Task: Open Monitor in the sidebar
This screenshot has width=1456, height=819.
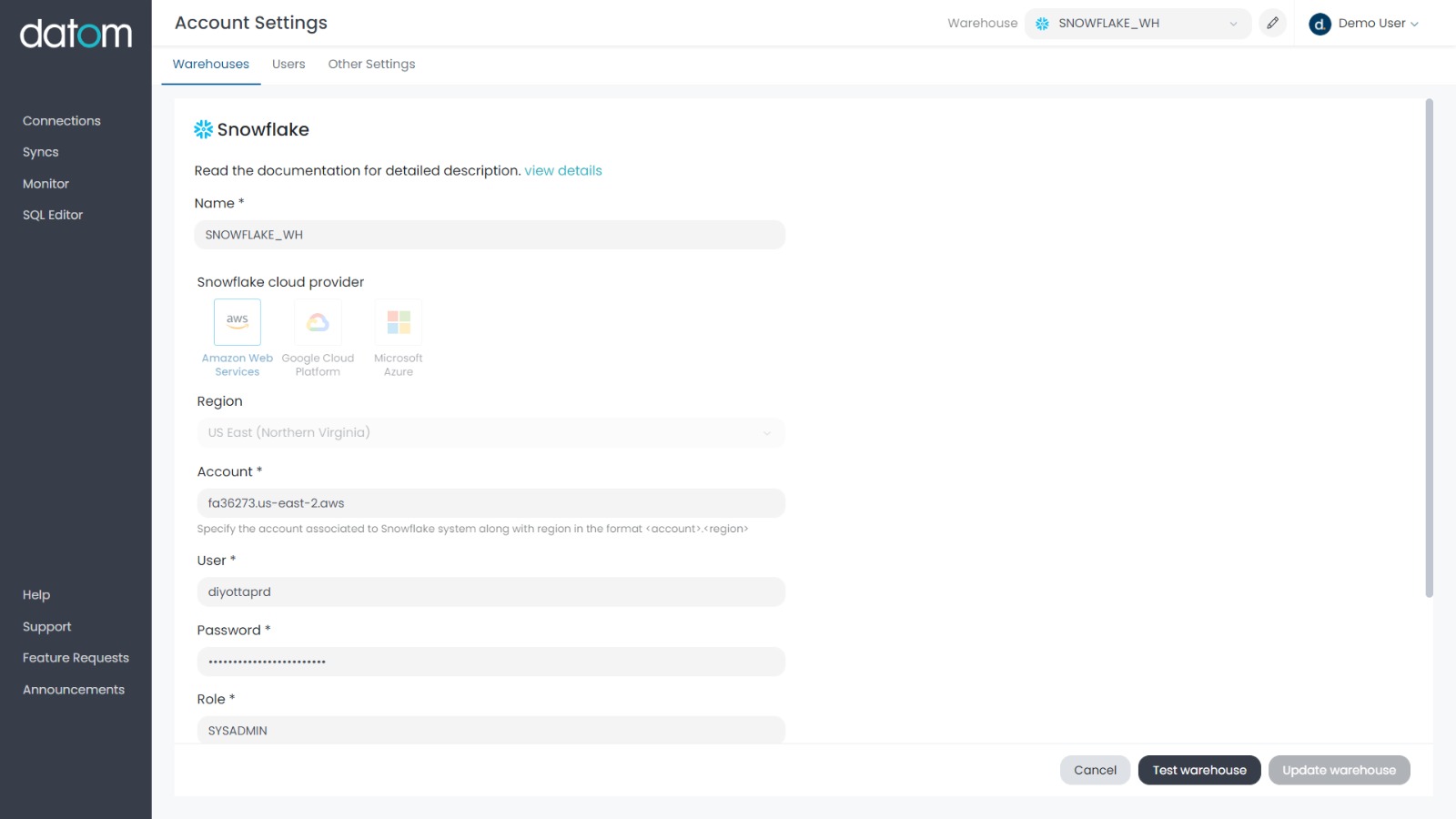Action: [45, 184]
